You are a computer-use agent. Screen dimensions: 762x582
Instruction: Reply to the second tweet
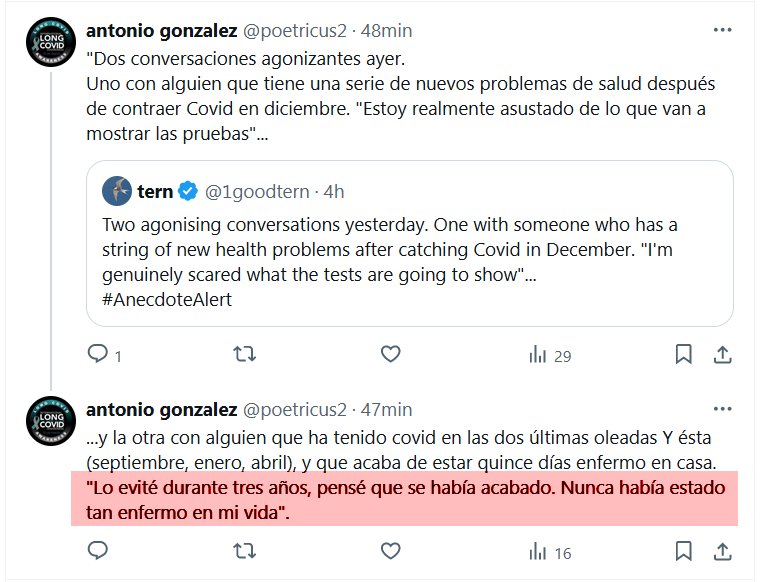[98, 551]
